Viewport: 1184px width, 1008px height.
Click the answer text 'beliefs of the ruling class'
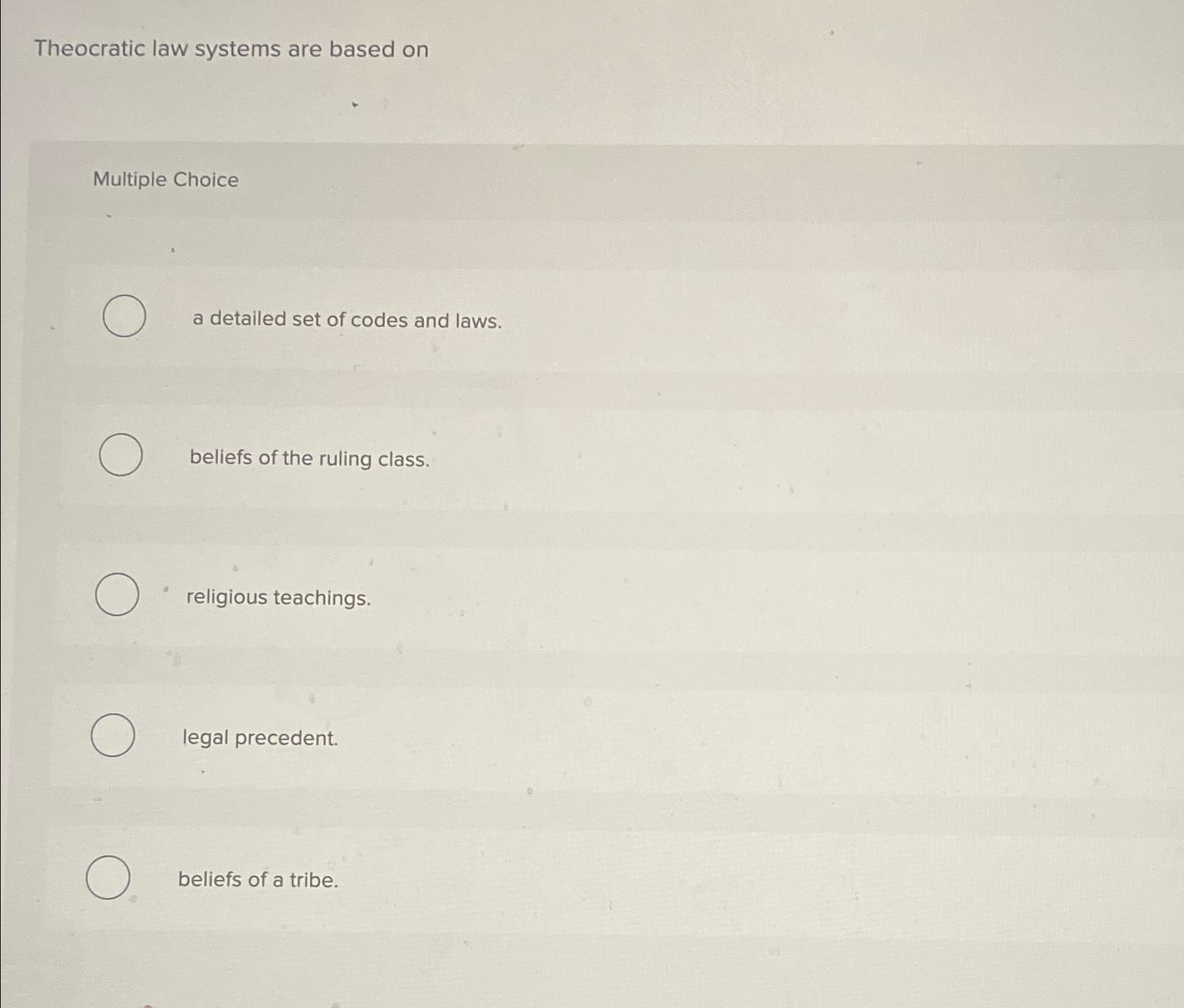point(308,458)
